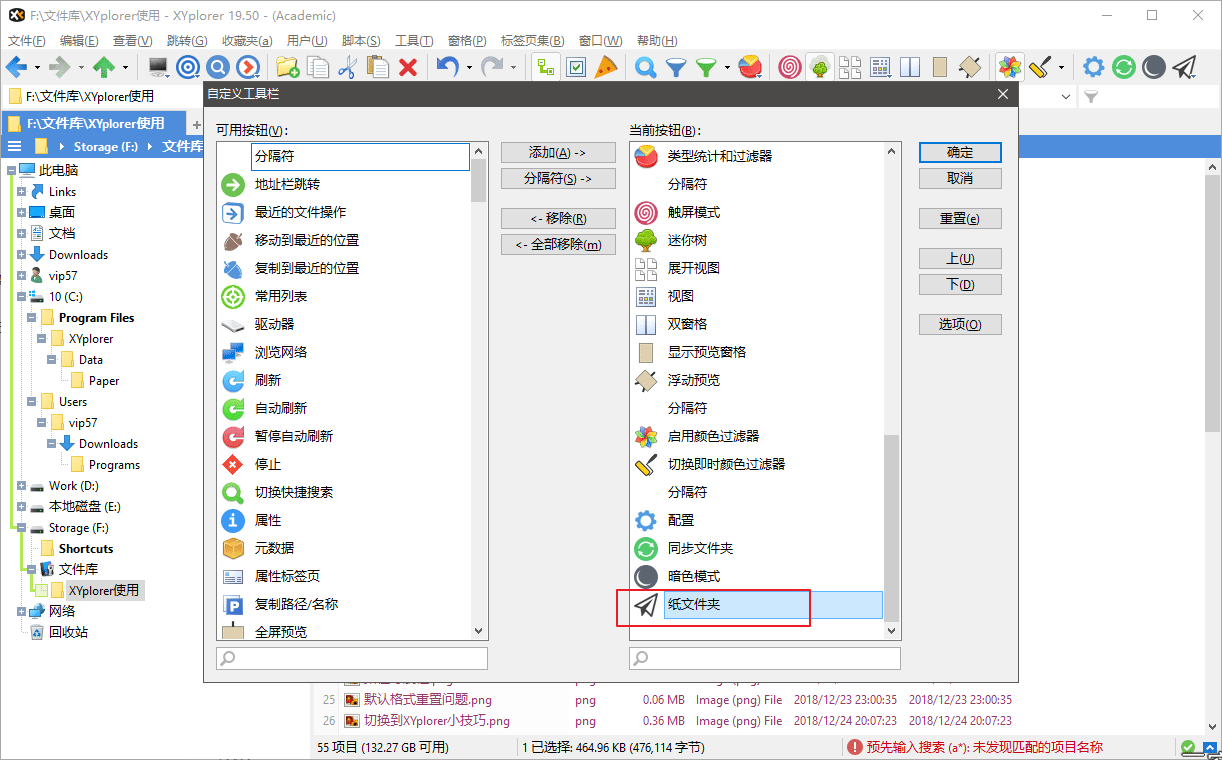Open the 收藏夹(a) menu
The width and height of the screenshot is (1222, 760).
click(x=247, y=41)
